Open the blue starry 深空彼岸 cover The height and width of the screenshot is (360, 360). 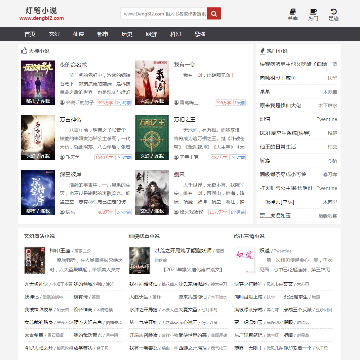point(38,192)
